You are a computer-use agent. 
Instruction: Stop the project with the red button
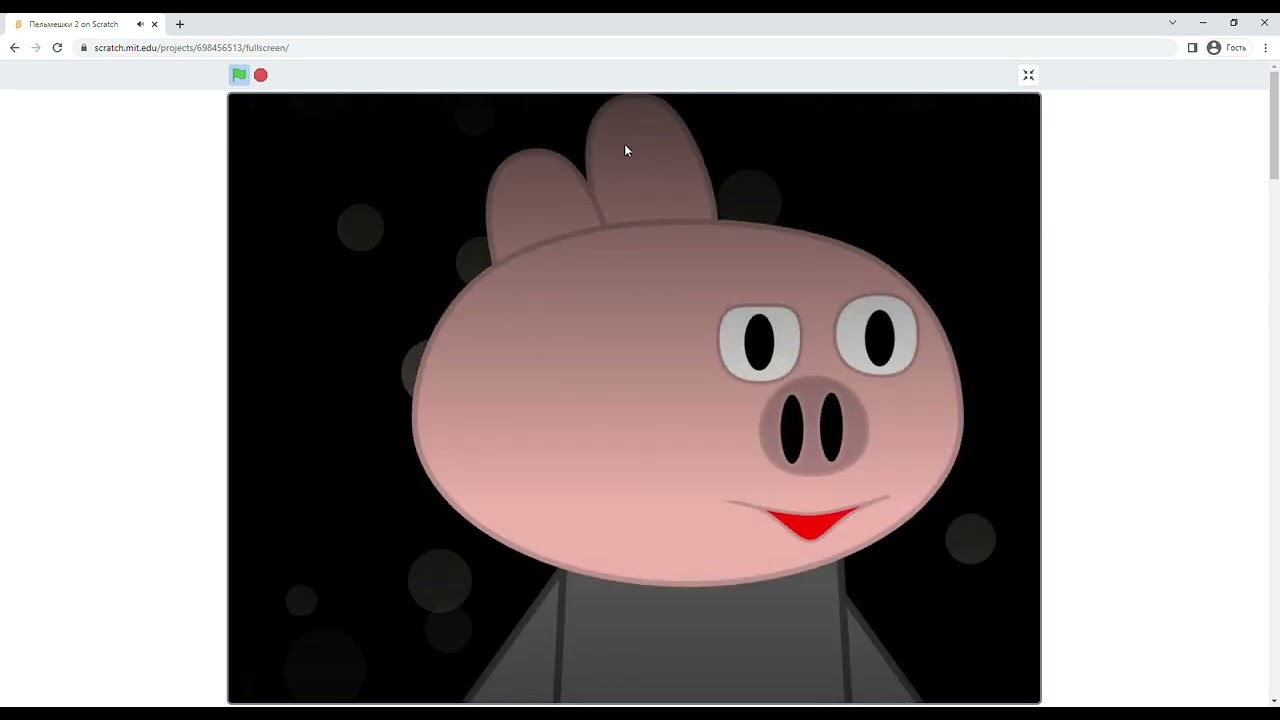[261, 75]
